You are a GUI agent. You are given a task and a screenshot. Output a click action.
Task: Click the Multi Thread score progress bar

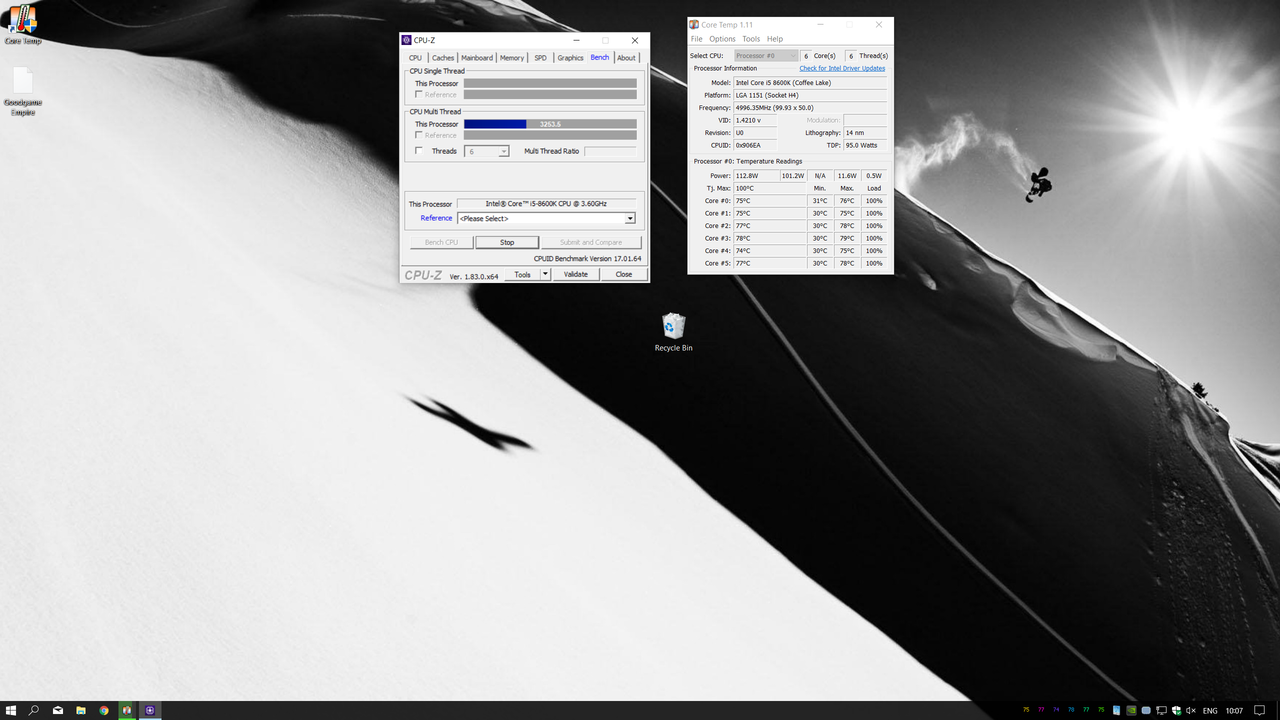pos(550,124)
